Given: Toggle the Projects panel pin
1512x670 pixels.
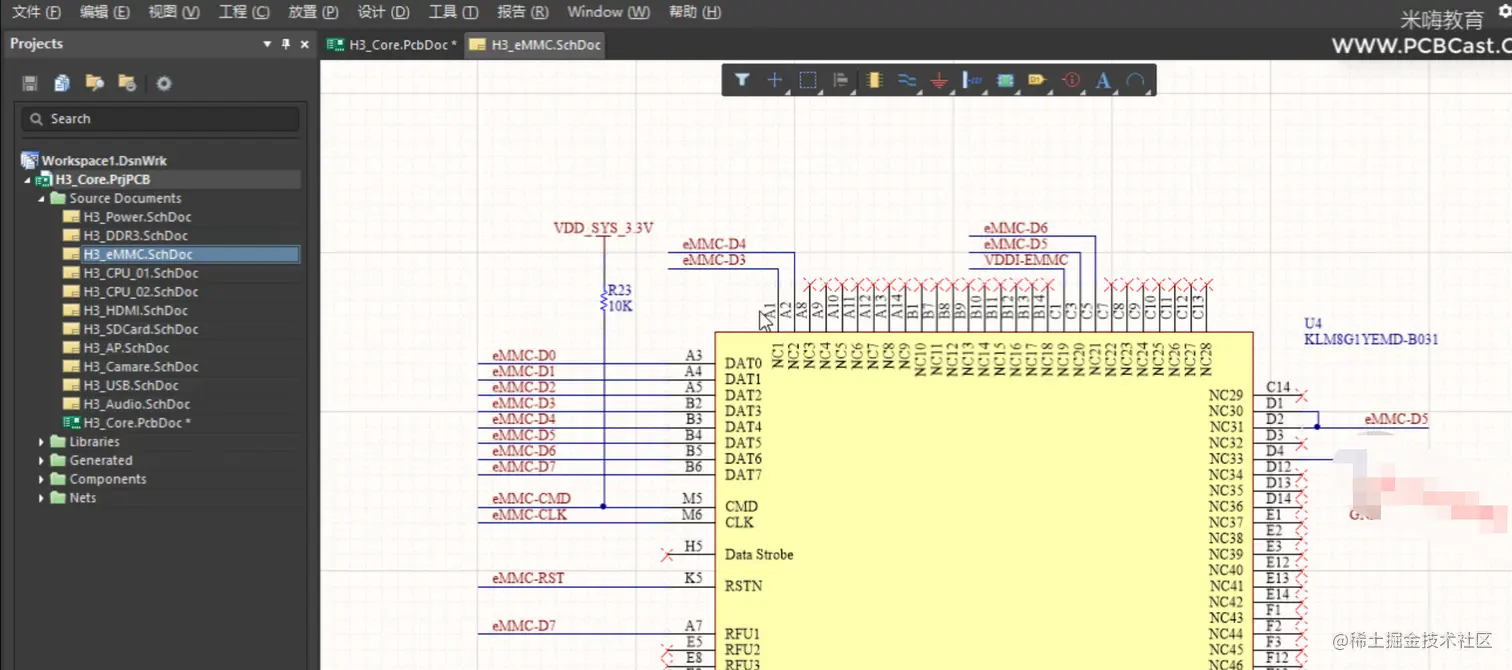Looking at the screenshot, I should (286, 44).
